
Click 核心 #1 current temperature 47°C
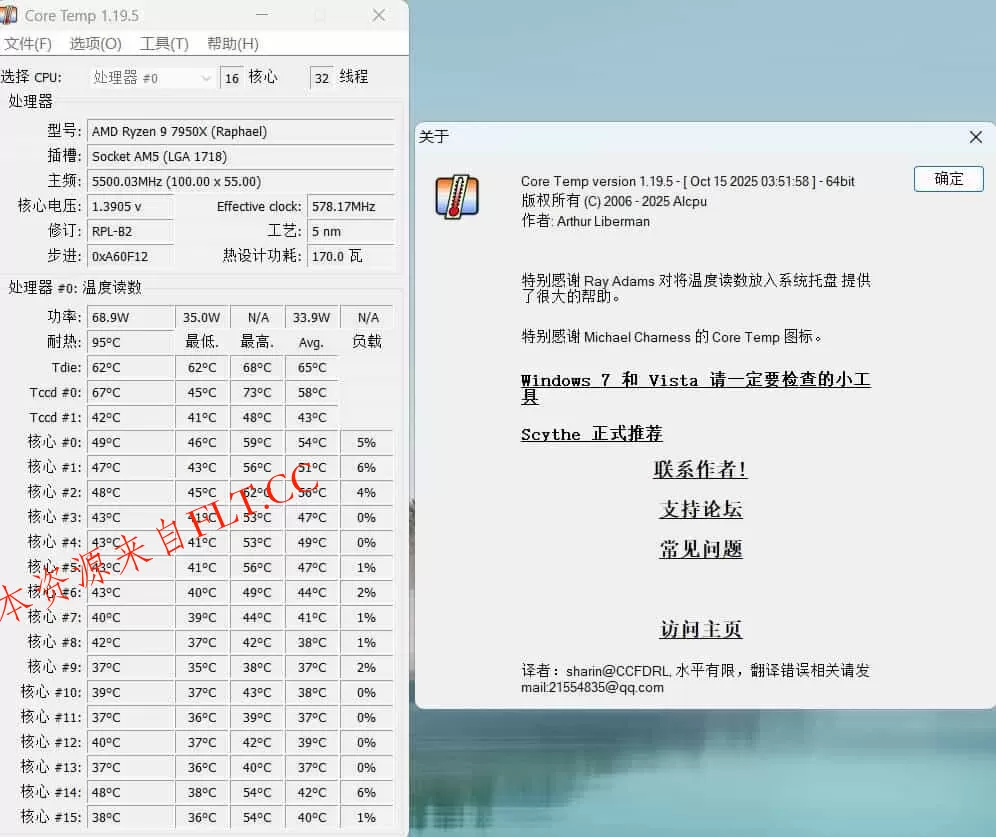click(x=130, y=467)
